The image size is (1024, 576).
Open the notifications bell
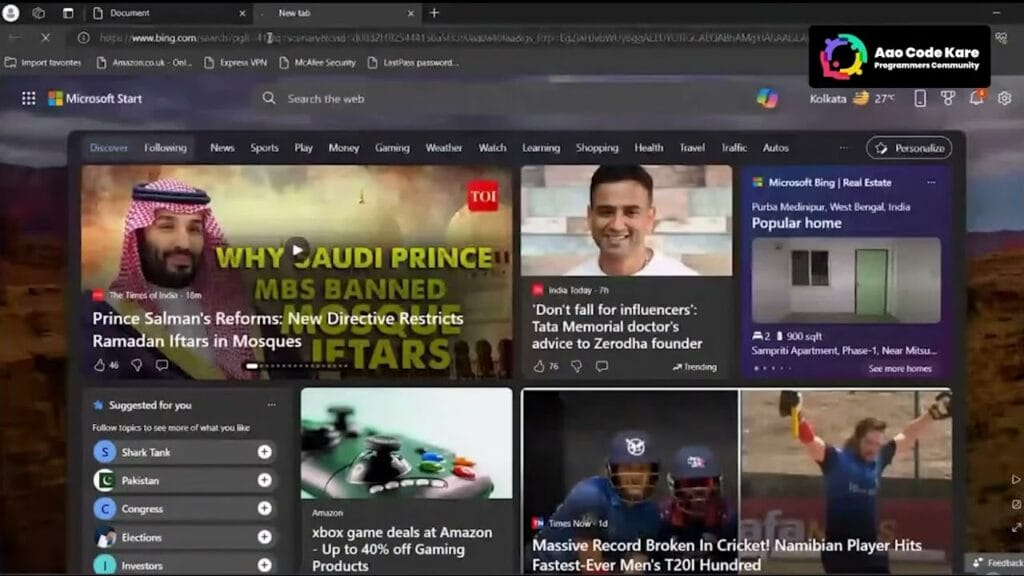pos(976,98)
